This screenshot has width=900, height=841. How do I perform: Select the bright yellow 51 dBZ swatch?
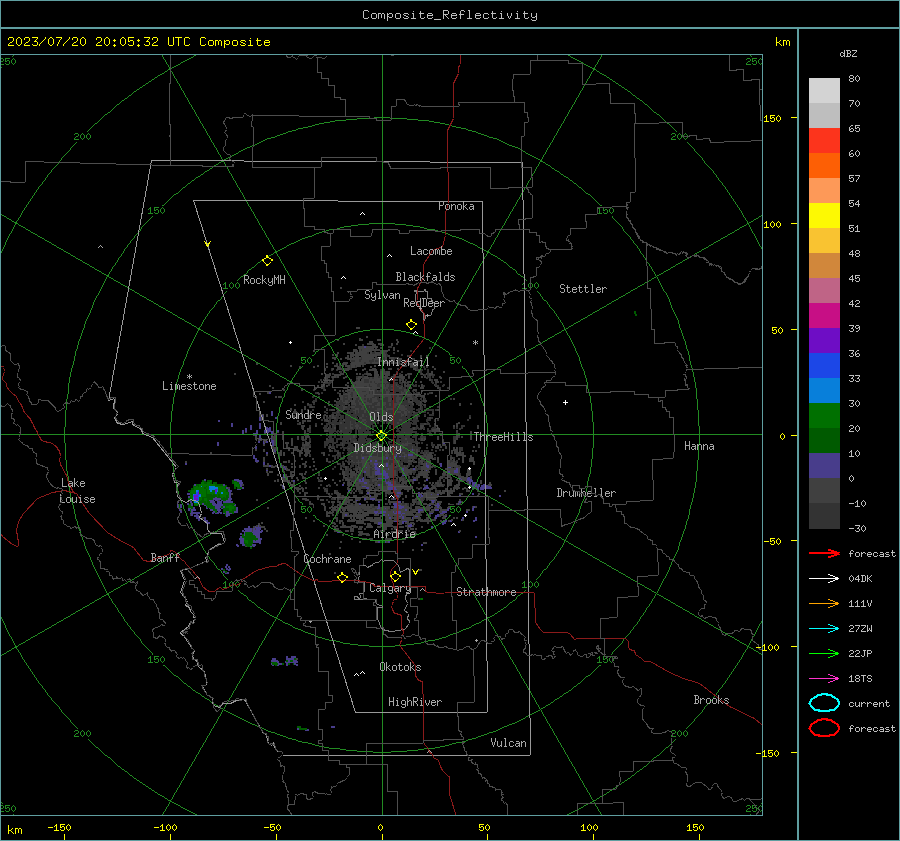coord(824,215)
